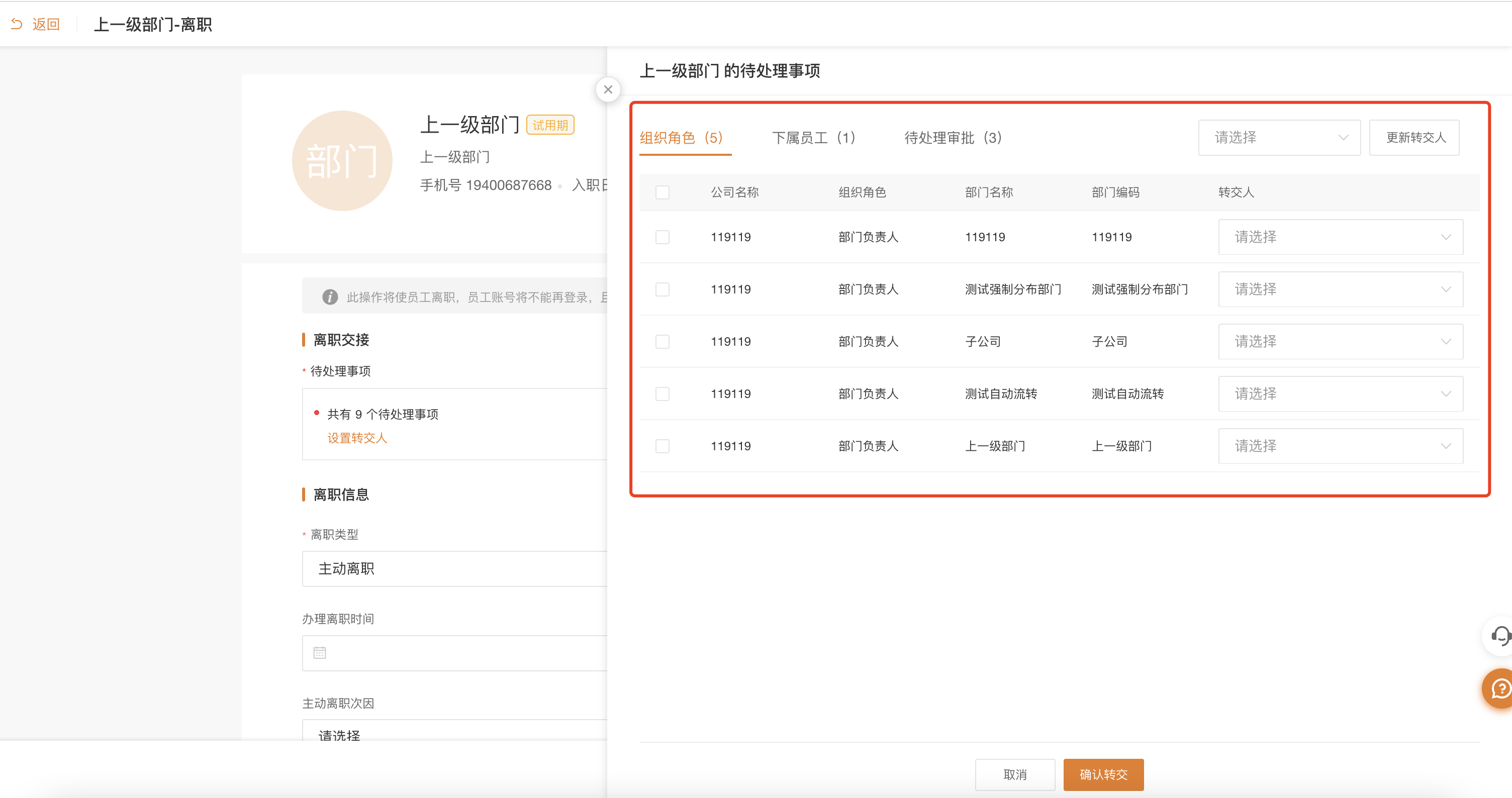The height and width of the screenshot is (798, 1512).
Task: Click the 设置转交人 link
Action: coord(357,438)
